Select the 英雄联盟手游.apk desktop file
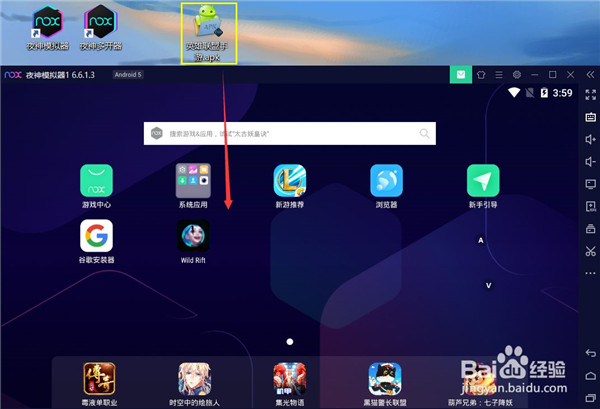Screen dimensions: 600x409 point(208,32)
